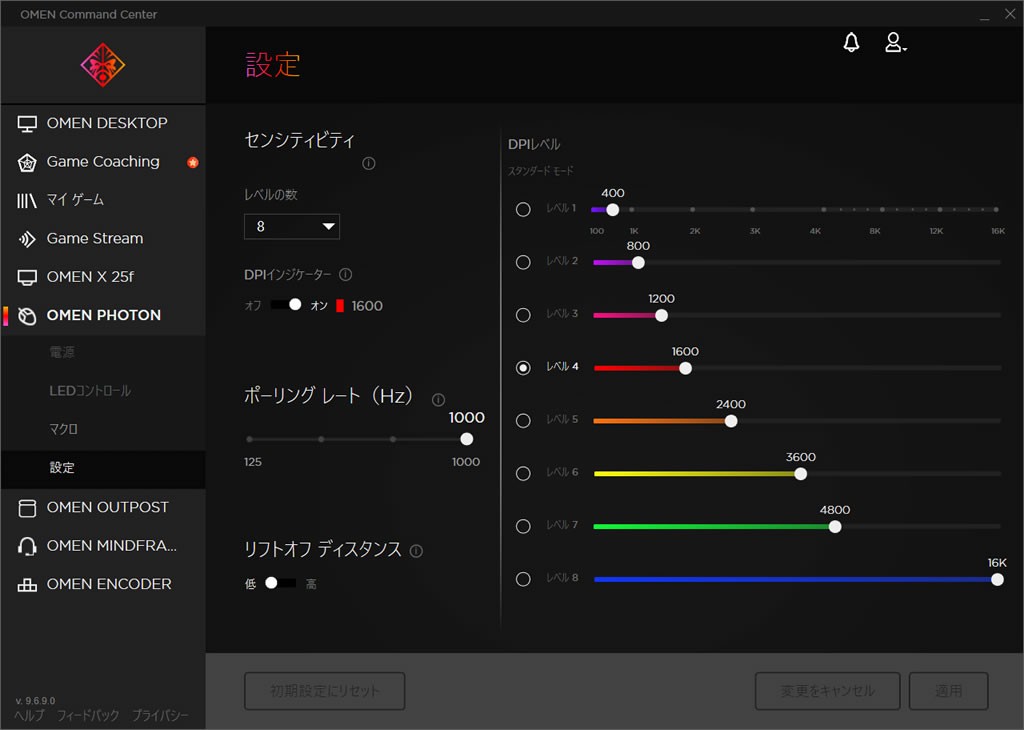The width and height of the screenshot is (1024, 730).
Task: Open the OMEN X 25f section
Action: (103, 278)
